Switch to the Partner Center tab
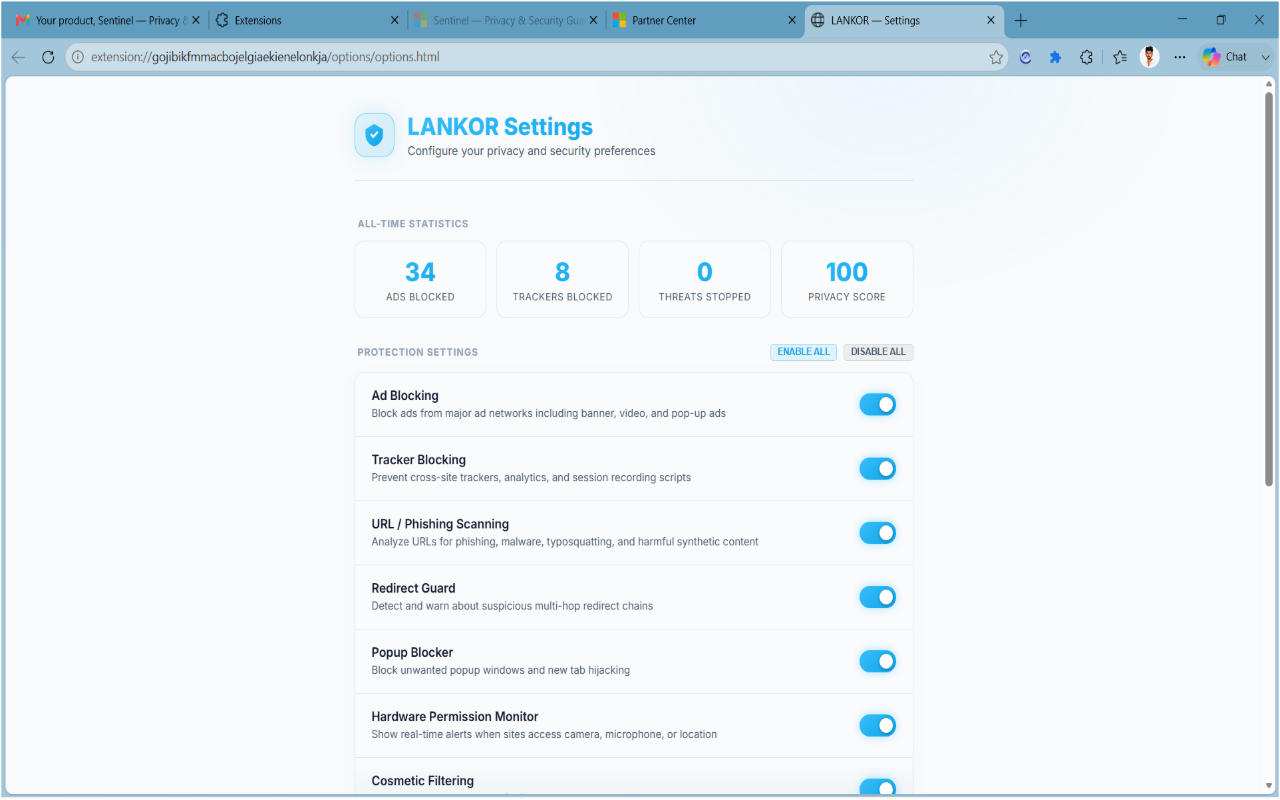Viewport: 1280px width, 800px height. (x=704, y=20)
